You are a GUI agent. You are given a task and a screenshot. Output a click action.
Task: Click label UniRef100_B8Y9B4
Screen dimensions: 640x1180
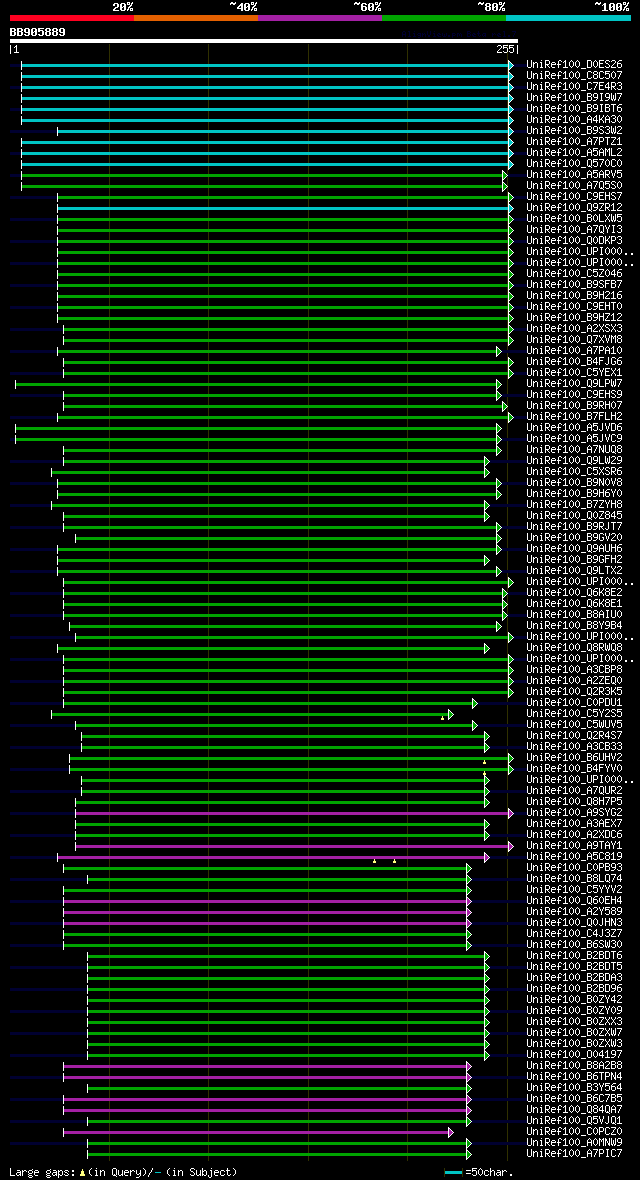pos(574,625)
